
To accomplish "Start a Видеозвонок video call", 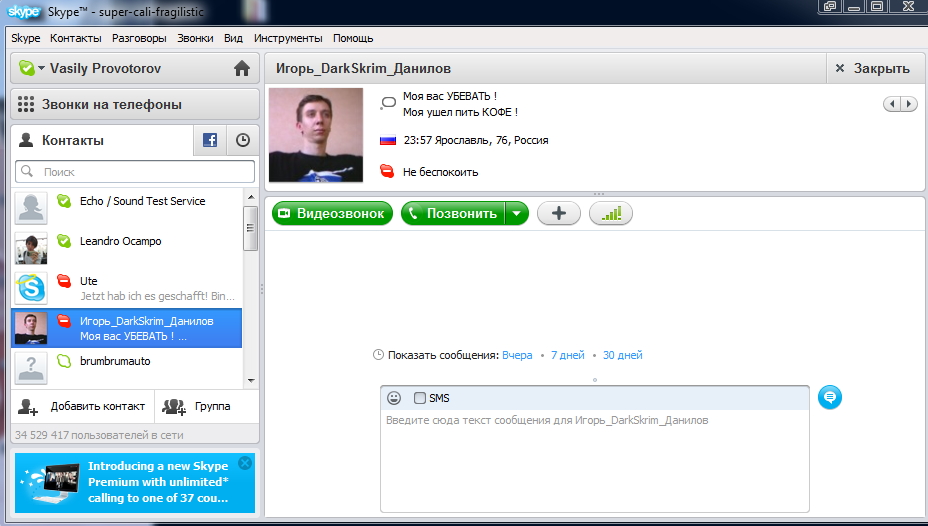I will pos(333,214).
